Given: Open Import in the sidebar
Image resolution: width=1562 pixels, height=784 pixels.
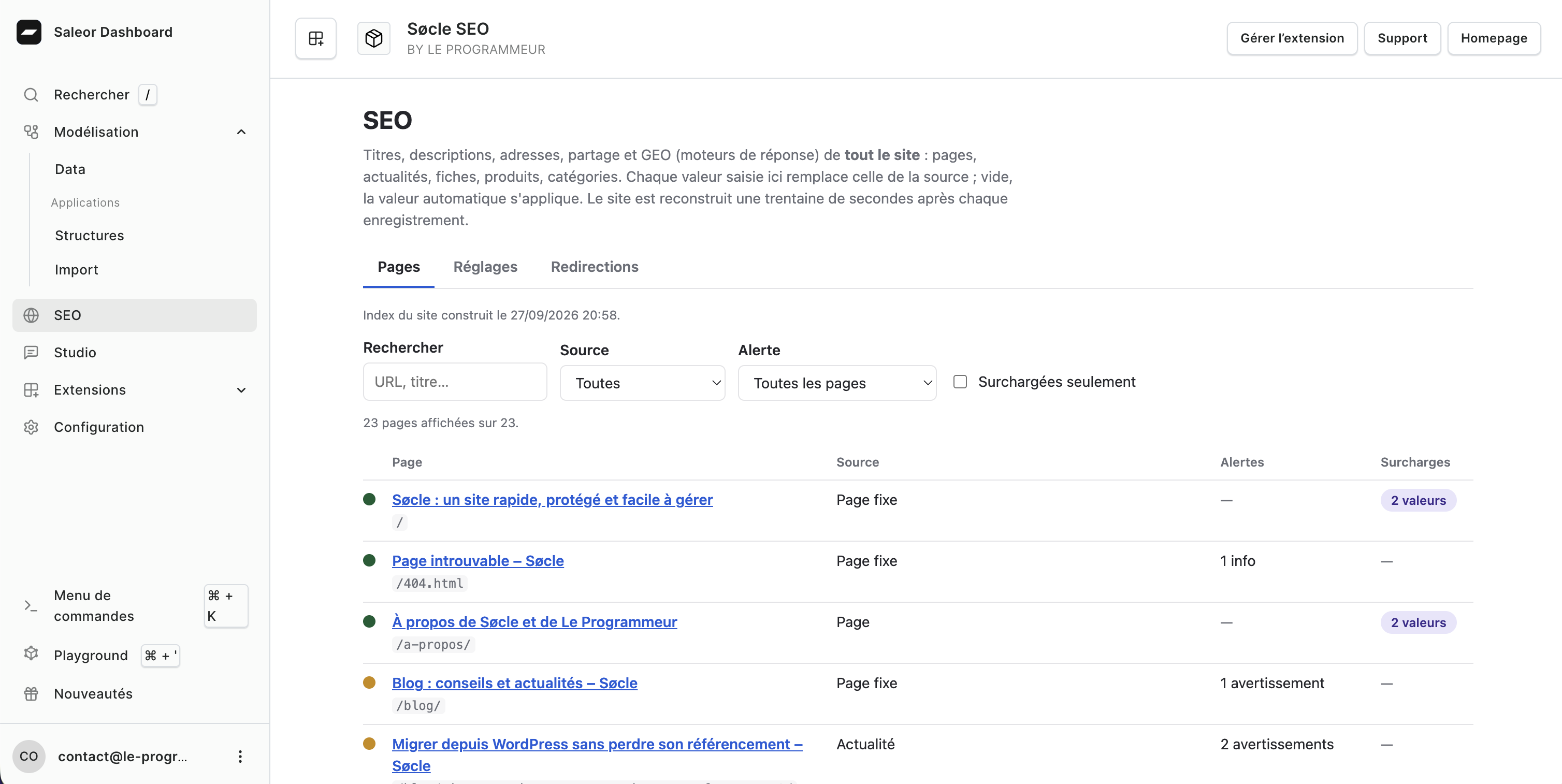Looking at the screenshot, I should pos(77,270).
